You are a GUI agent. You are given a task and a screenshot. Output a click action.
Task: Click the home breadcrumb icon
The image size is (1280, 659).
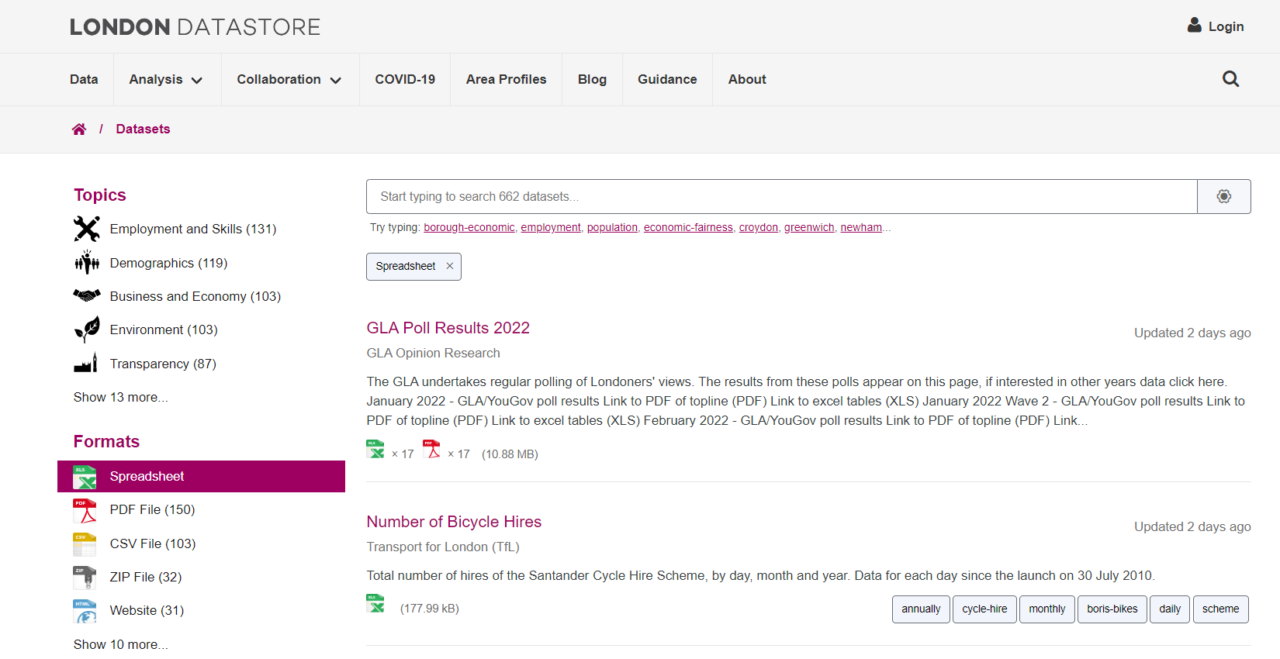[x=79, y=128]
